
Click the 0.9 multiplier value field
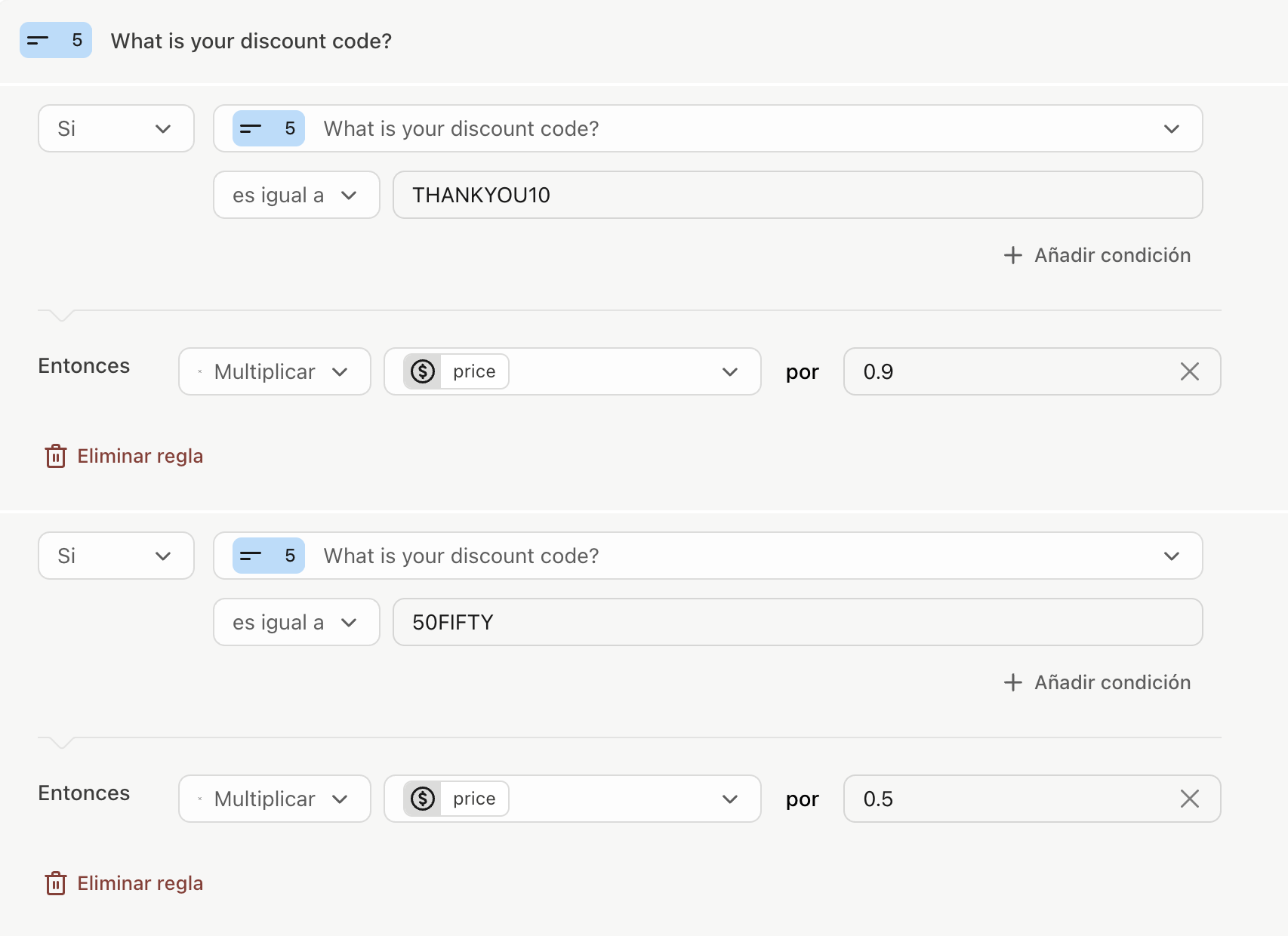point(1012,371)
